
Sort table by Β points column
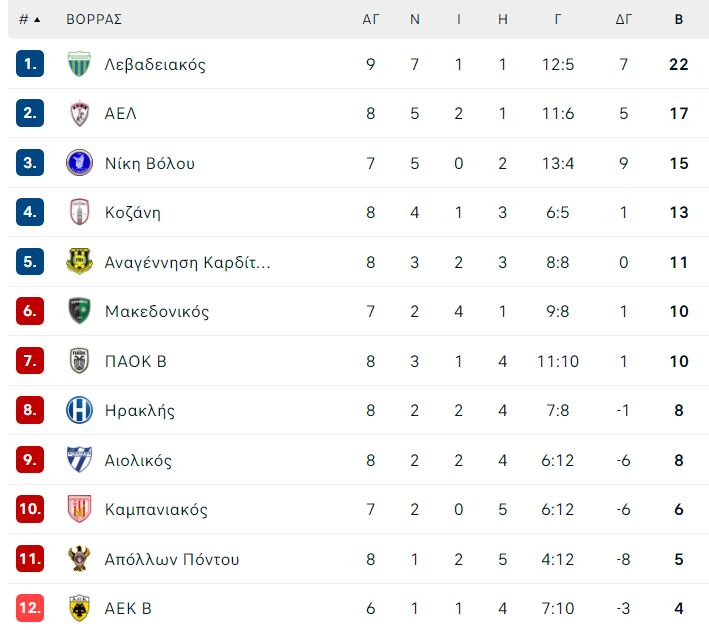coord(678,19)
